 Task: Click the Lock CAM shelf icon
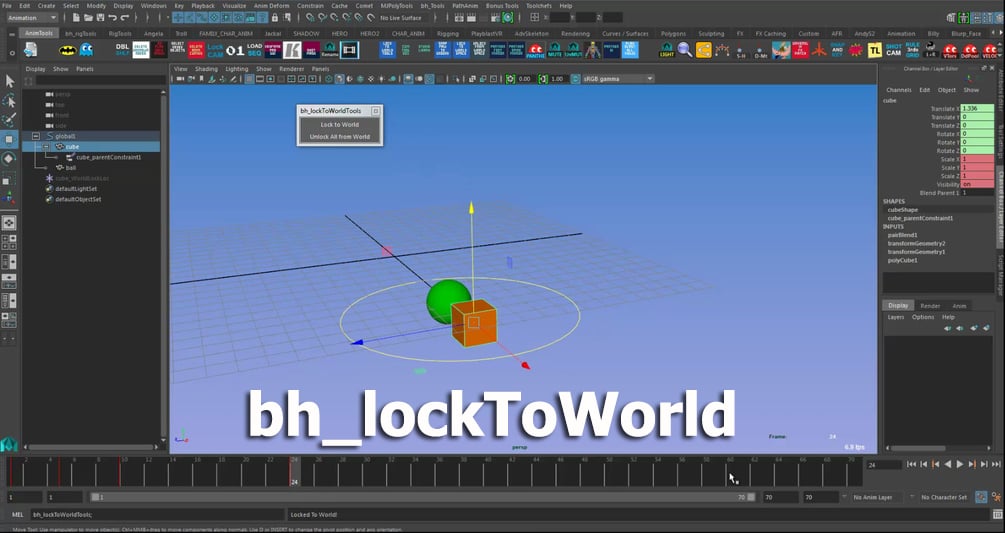tap(215, 50)
